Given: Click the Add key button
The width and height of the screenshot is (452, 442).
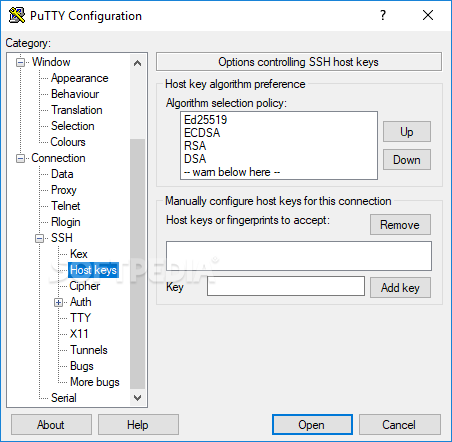Looking at the screenshot, I should 400,288.
